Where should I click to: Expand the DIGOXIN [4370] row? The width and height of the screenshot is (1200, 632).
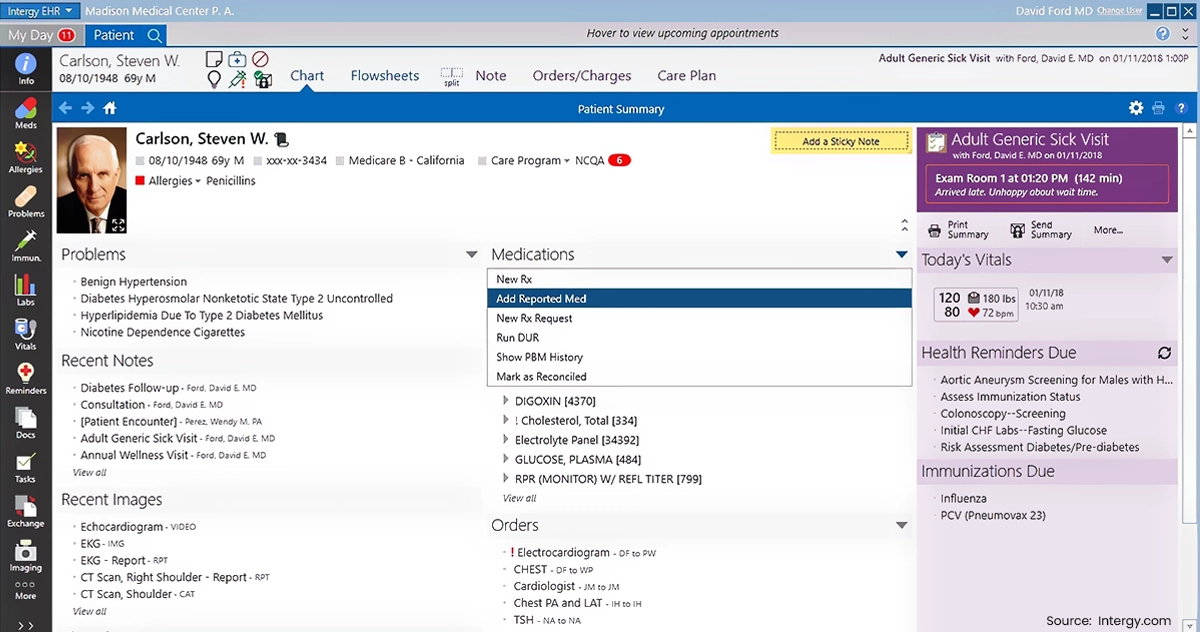point(505,401)
